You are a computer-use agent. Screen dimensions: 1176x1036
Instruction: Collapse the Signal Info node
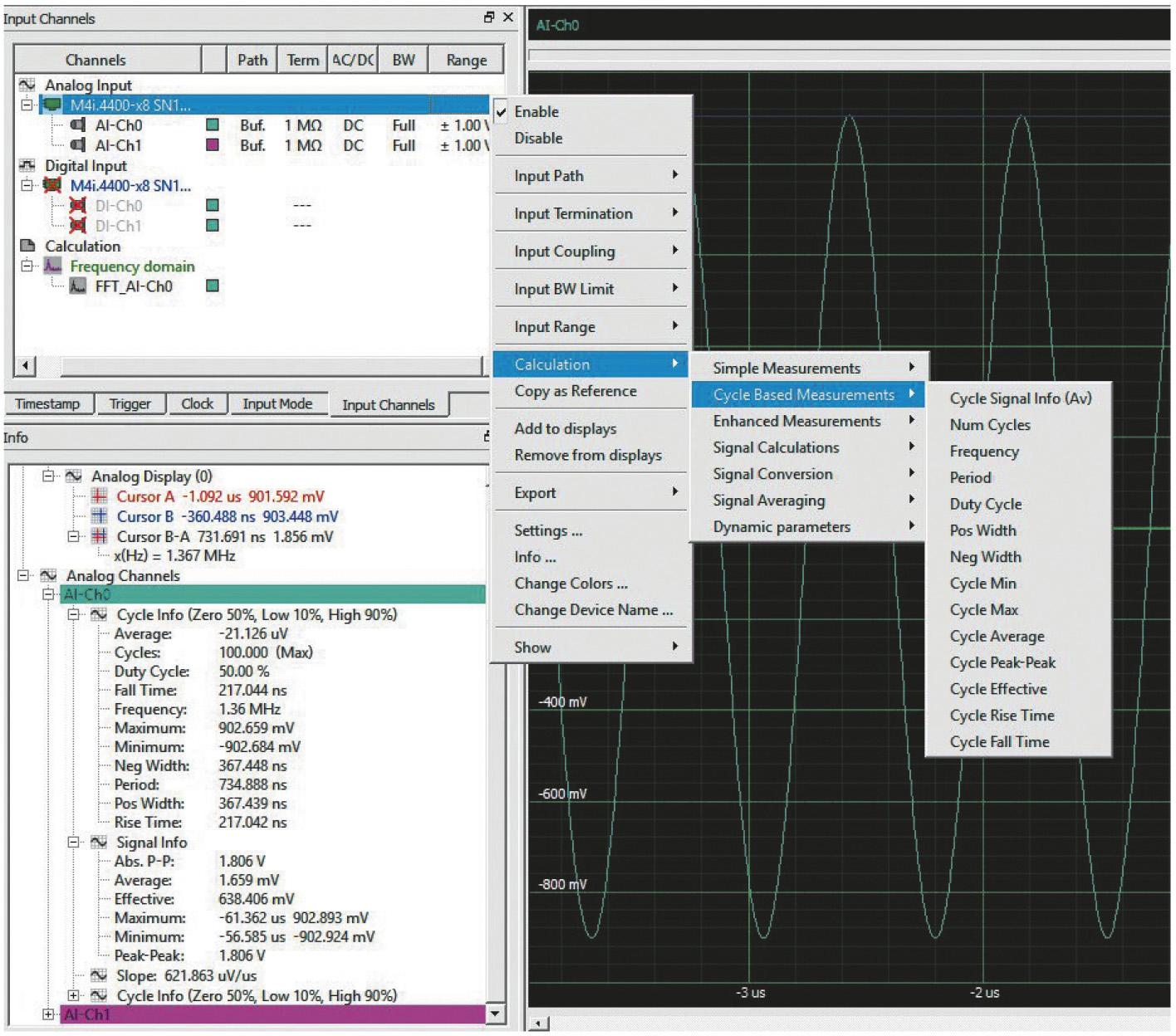[x=73, y=842]
